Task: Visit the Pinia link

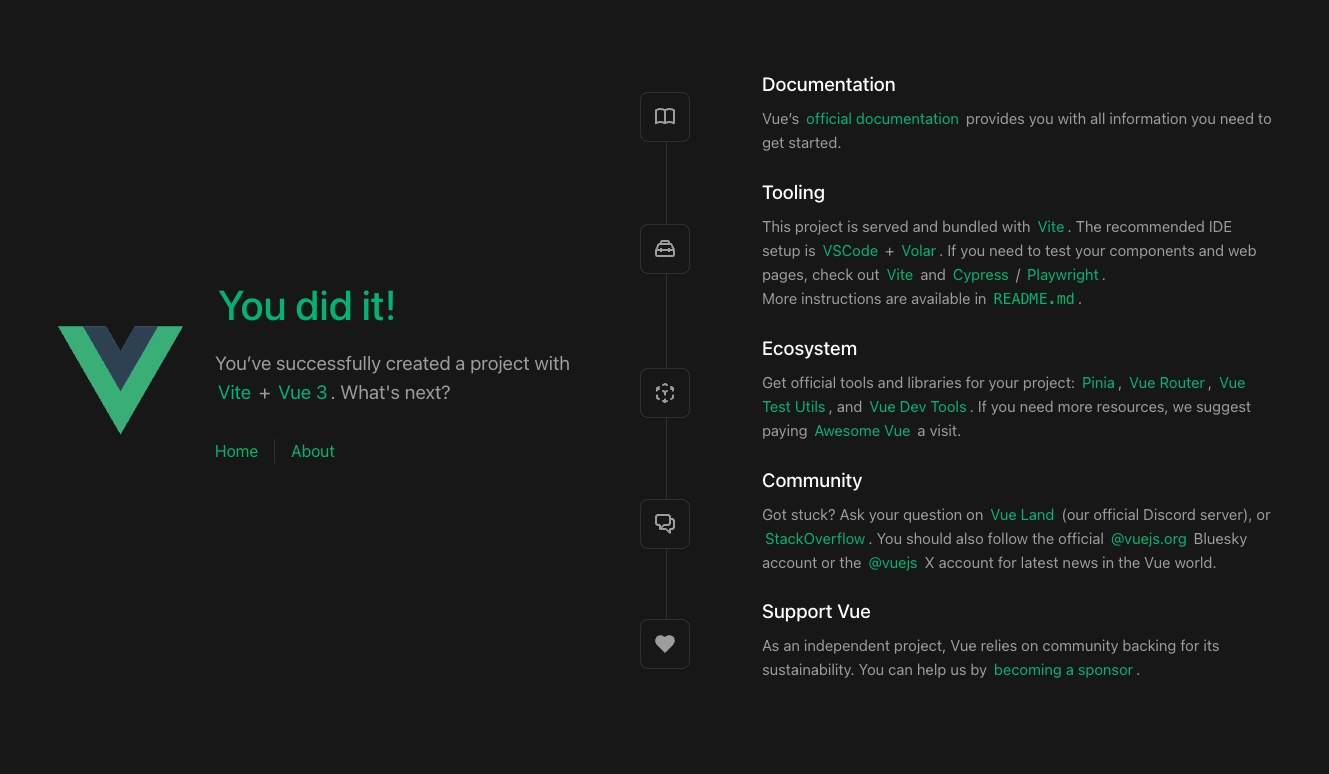Action: point(1098,383)
